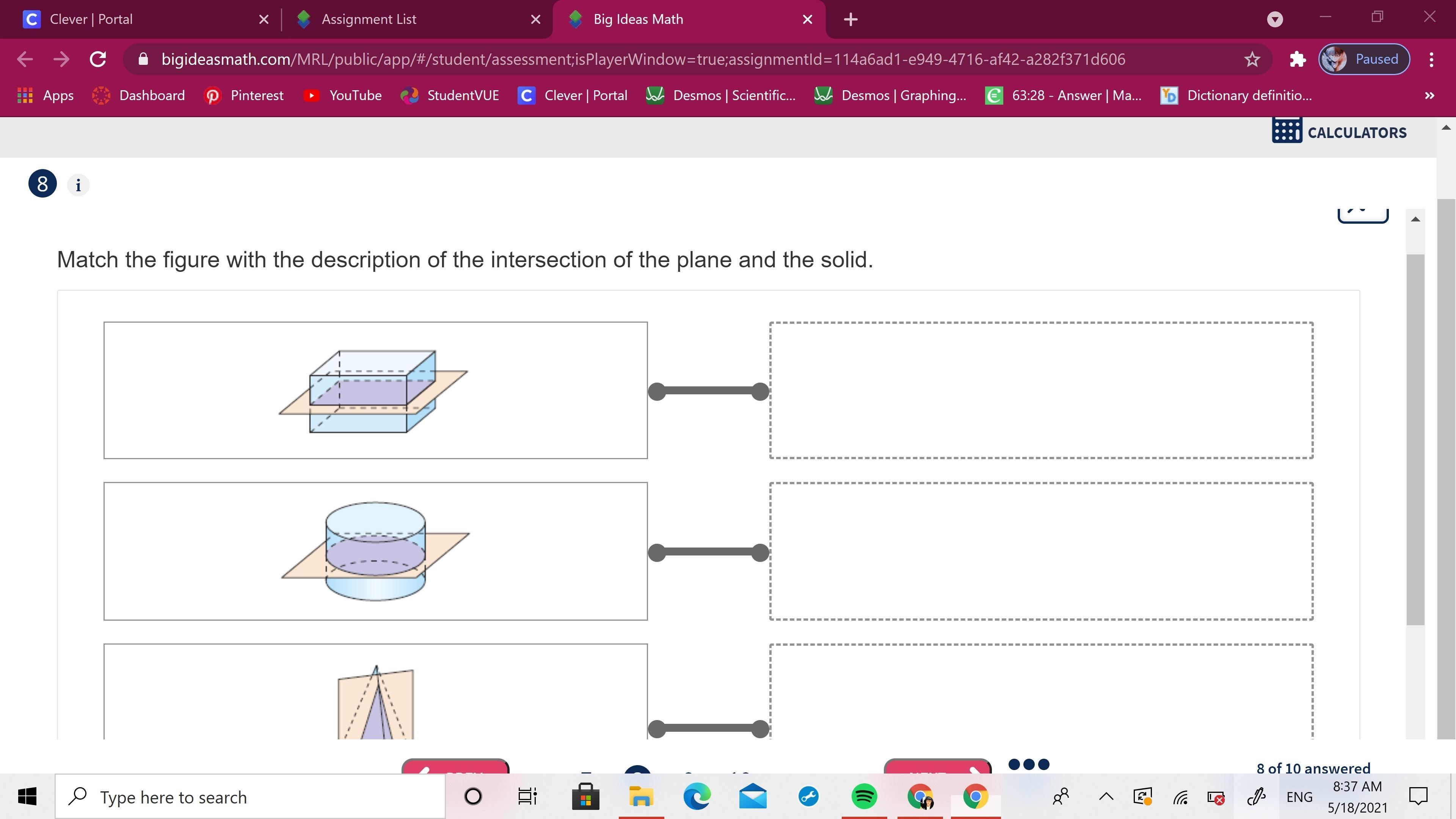This screenshot has width=1456, height=819.
Task: Reload the Big Ideas Math page
Action: 98,59
